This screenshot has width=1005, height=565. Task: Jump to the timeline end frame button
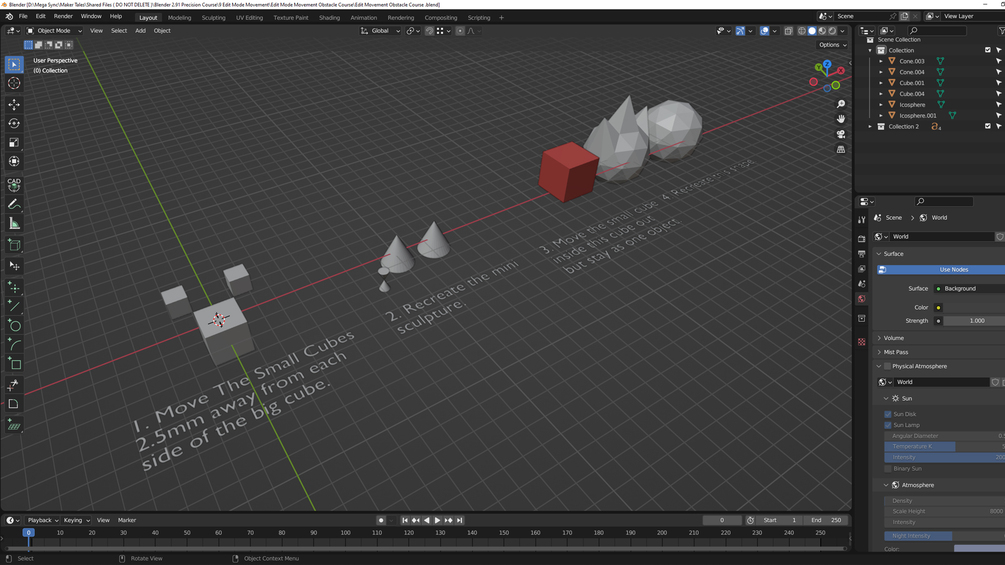(460, 521)
